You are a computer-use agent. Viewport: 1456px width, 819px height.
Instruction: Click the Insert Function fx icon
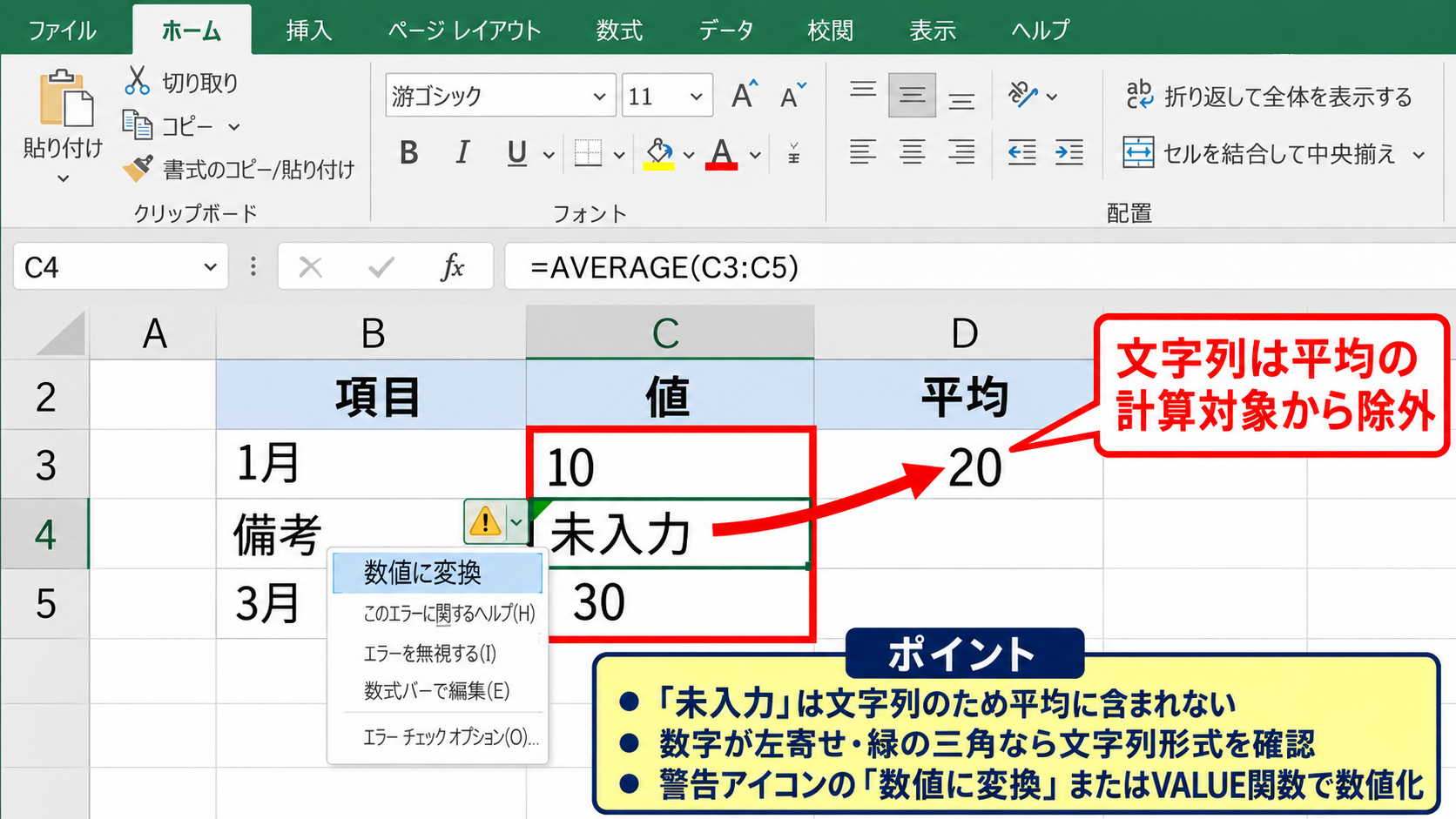tap(453, 266)
